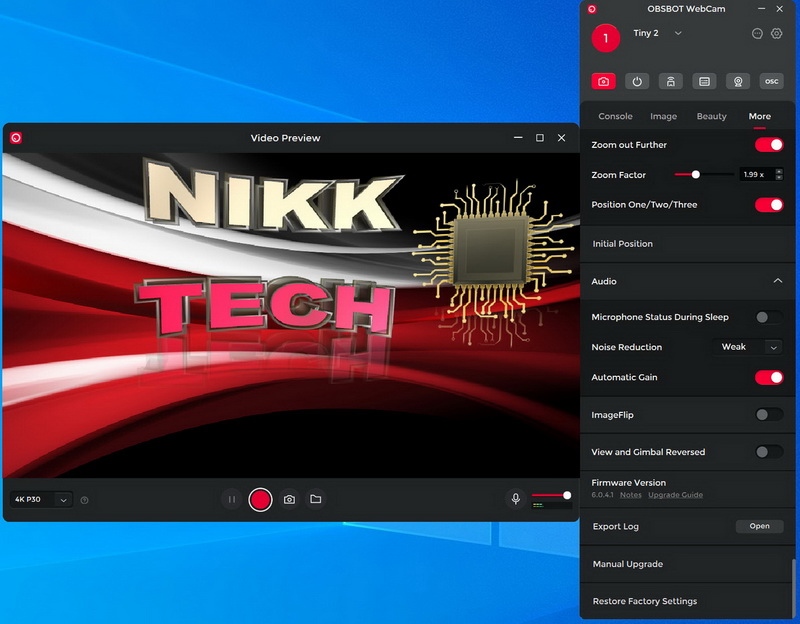Open the firmware Notes link
Screen dimensions: 800x624
pyautogui.click(x=631, y=495)
